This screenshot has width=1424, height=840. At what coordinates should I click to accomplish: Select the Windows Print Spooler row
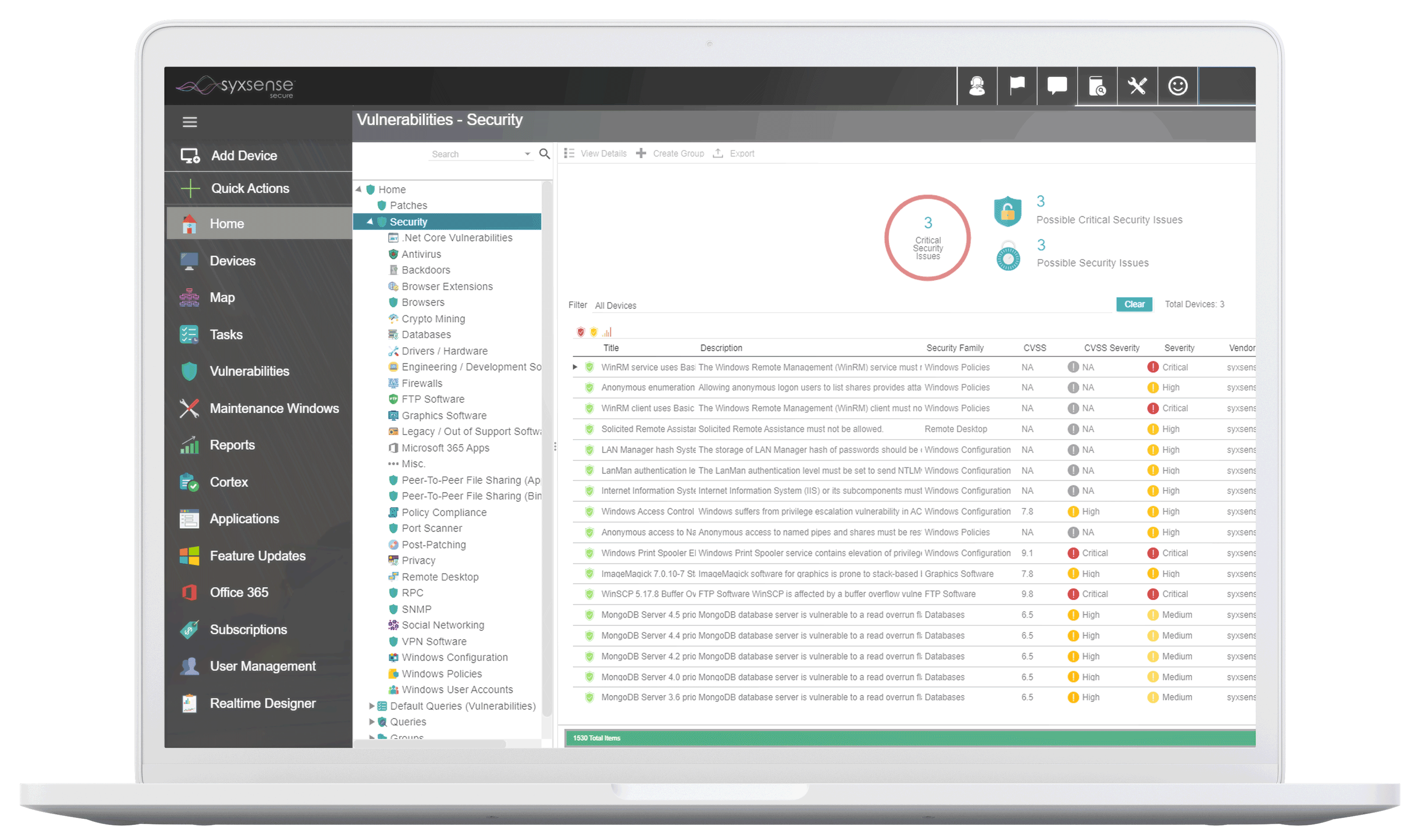point(914,553)
